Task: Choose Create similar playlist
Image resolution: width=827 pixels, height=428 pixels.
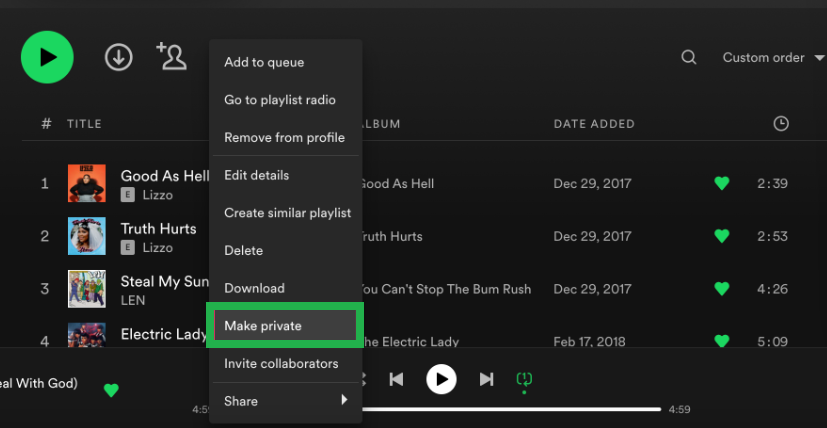Action: [285, 213]
